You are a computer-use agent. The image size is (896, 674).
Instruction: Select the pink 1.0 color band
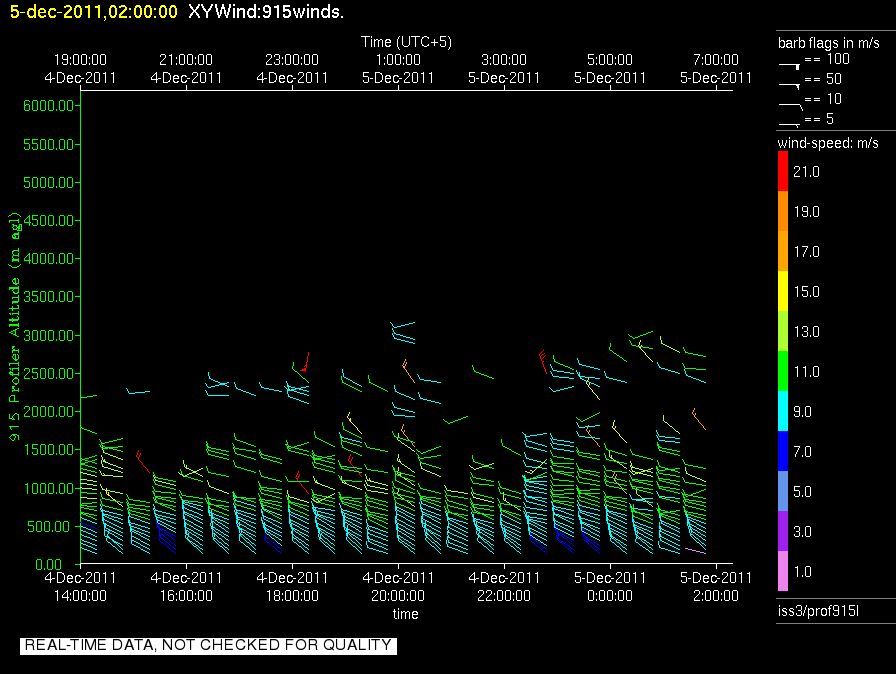pos(783,571)
